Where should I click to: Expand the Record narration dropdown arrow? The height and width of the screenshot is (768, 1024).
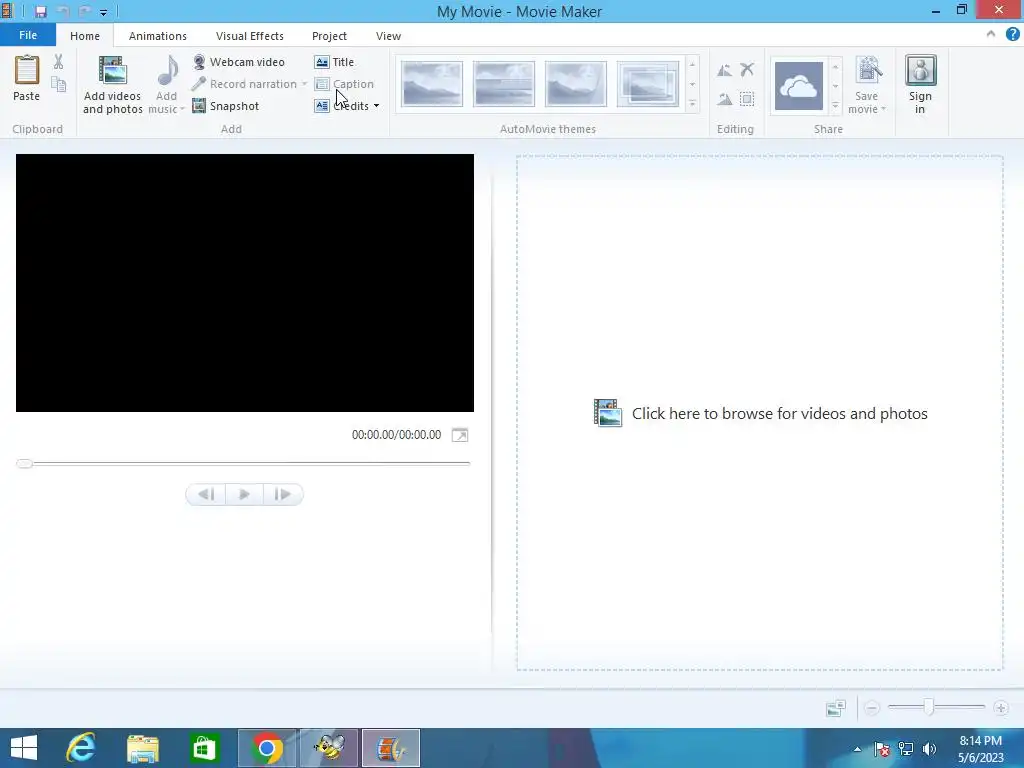[x=304, y=84]
